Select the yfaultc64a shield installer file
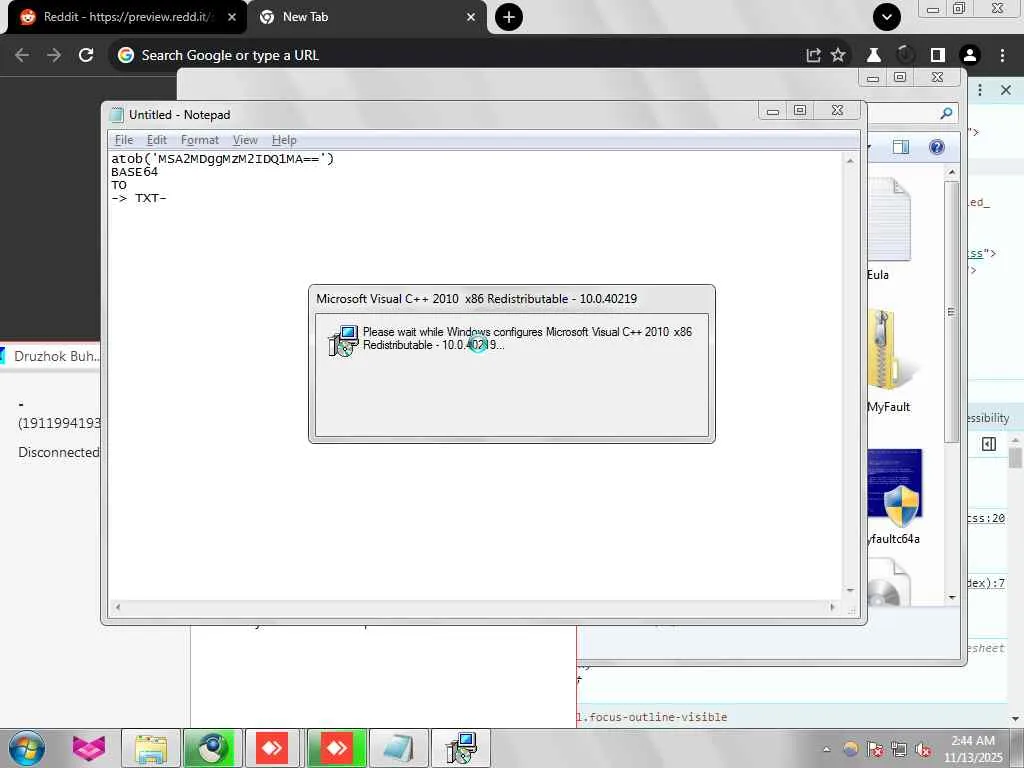1024x768 pixels. 893,496
